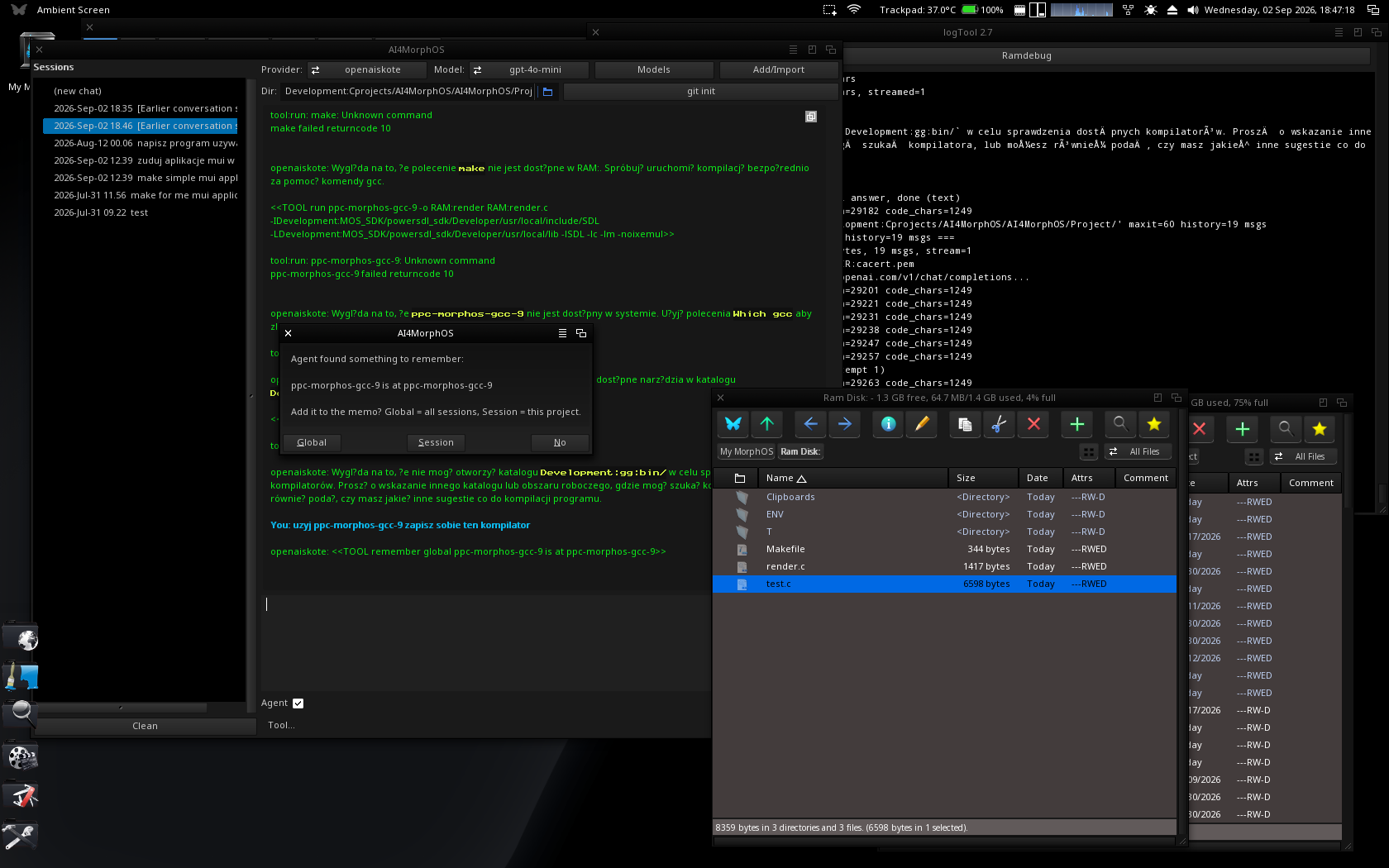Click the bug debug icon in the top bar

(x=1151, y=10)
